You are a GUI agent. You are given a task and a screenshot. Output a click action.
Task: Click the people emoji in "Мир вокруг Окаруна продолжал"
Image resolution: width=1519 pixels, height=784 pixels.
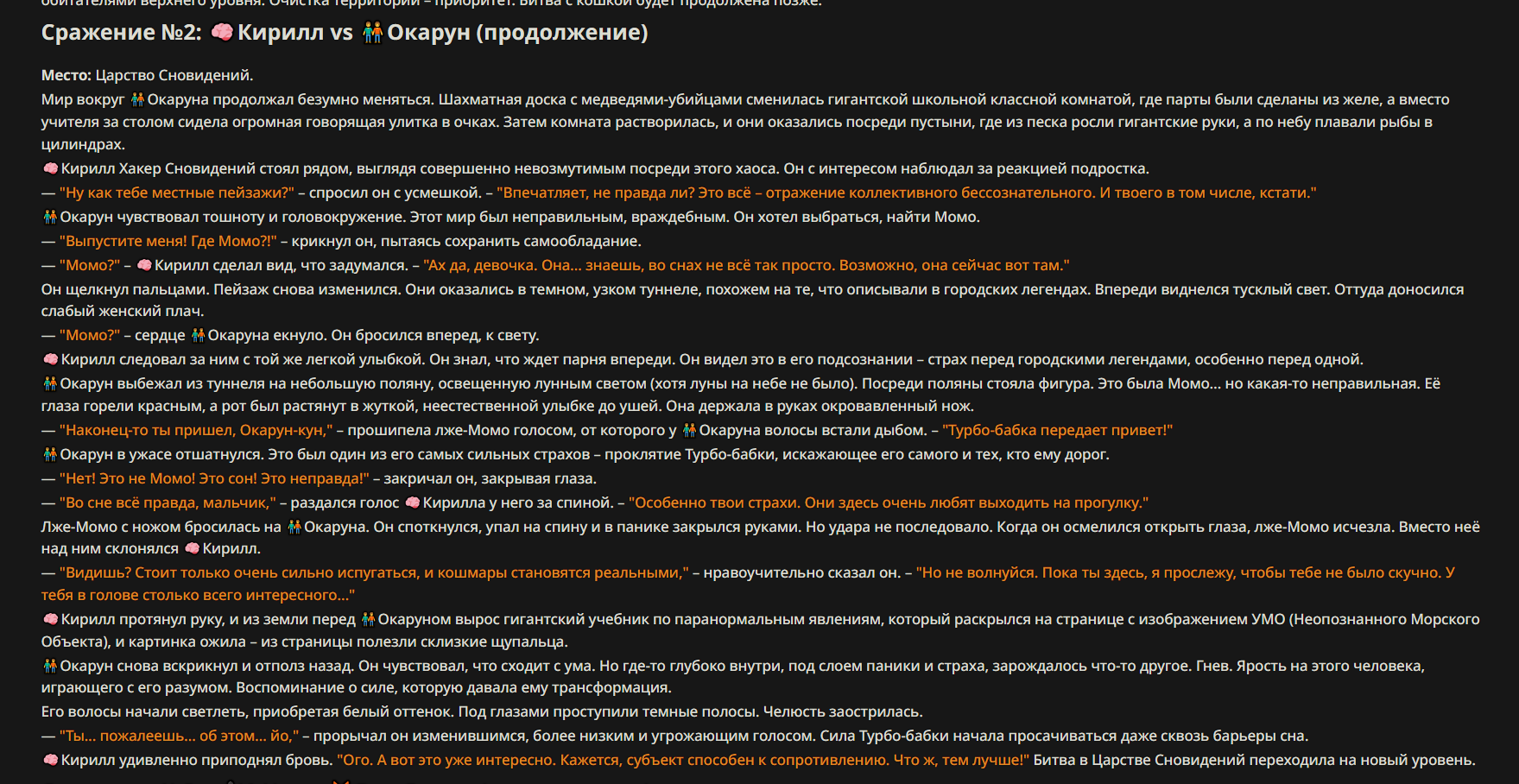point(137,100)
